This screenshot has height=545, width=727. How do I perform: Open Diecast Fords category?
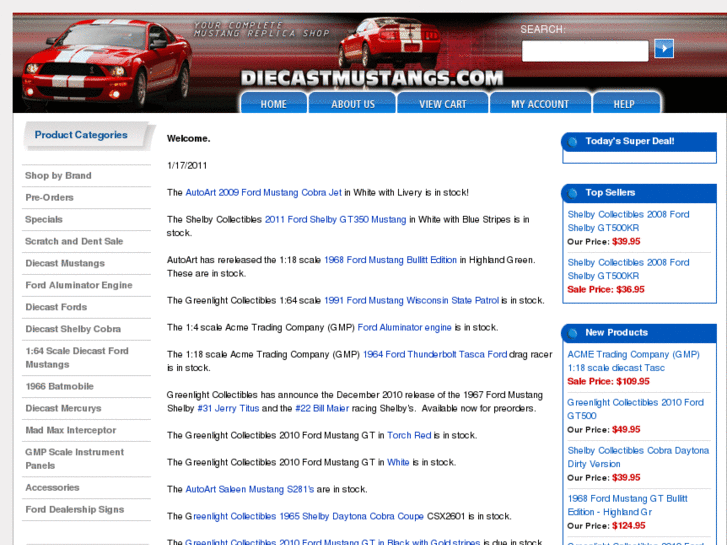(x=56, y=307)
